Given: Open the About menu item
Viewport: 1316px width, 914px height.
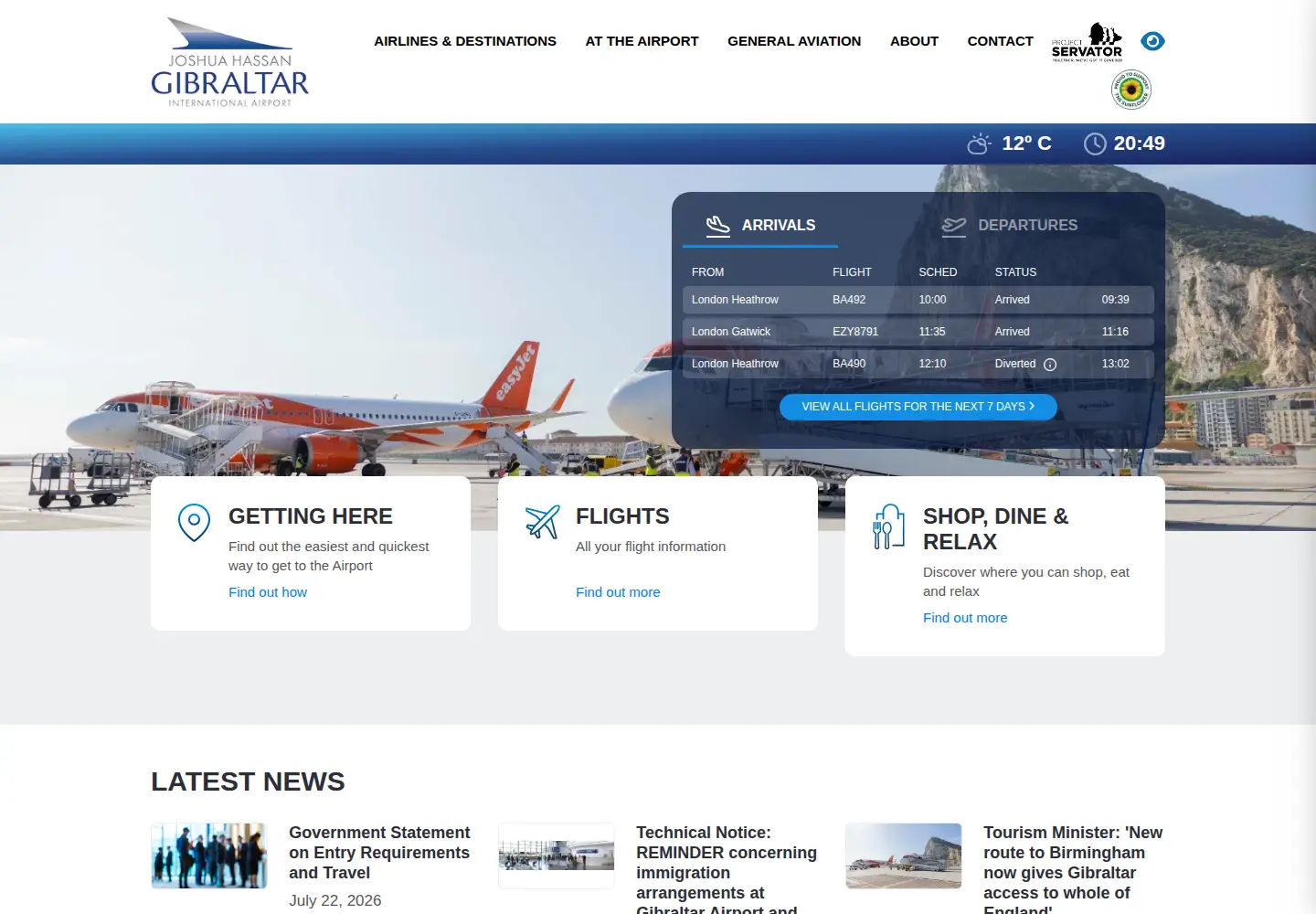Looking at the screenshot, I should 914,41.
